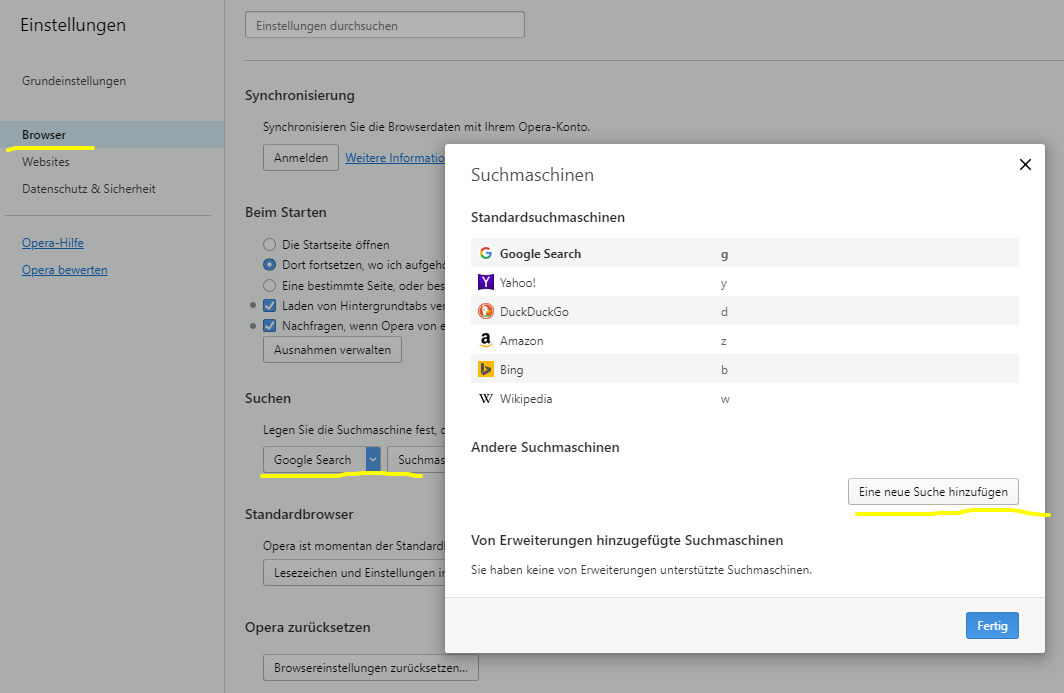This screenshot has height=693, width=1064.
Task: Confirm with the Fertig button
Action: [x=992, y=625]
